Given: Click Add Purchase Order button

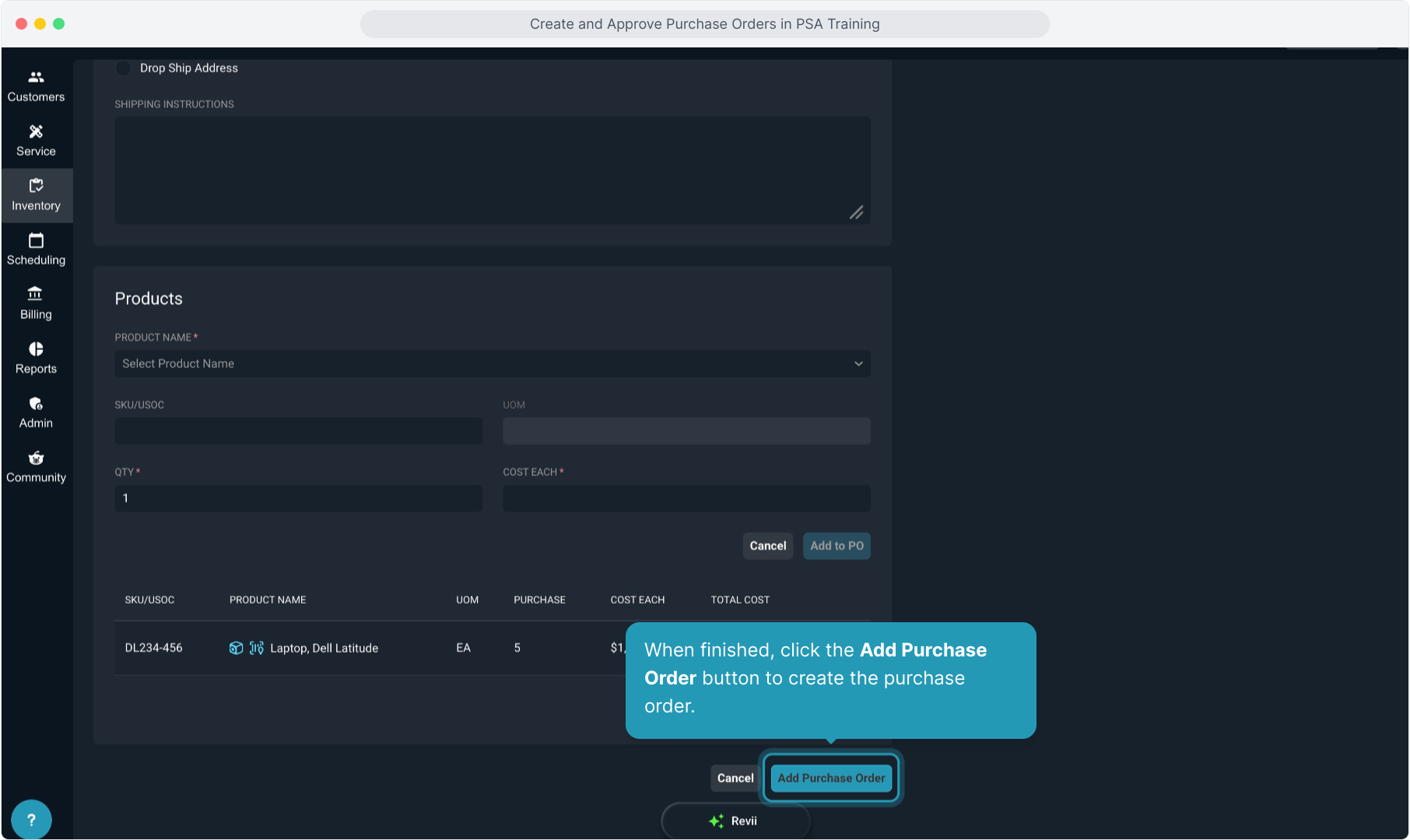Looking at the screenshot, I should tap(831, 778).
